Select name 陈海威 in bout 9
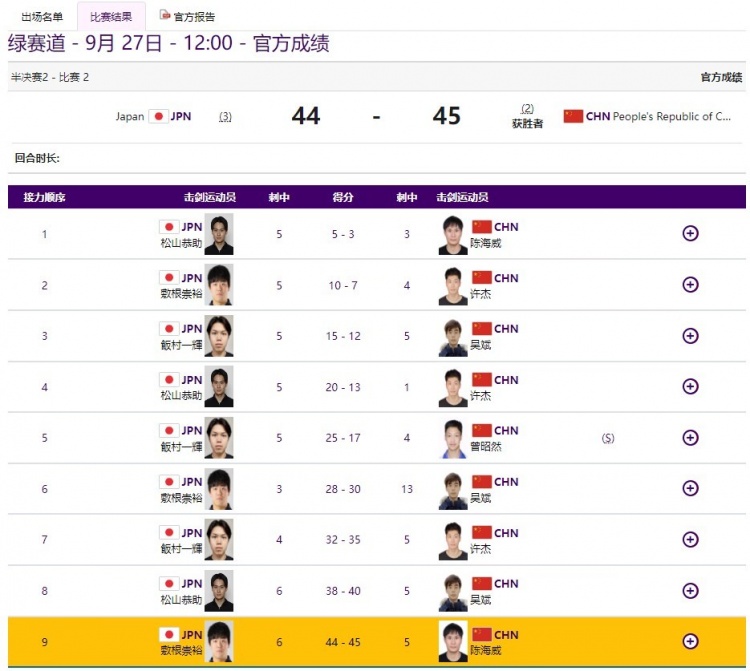This screenshot has width=750, height=671. click(x=485, y=650)
